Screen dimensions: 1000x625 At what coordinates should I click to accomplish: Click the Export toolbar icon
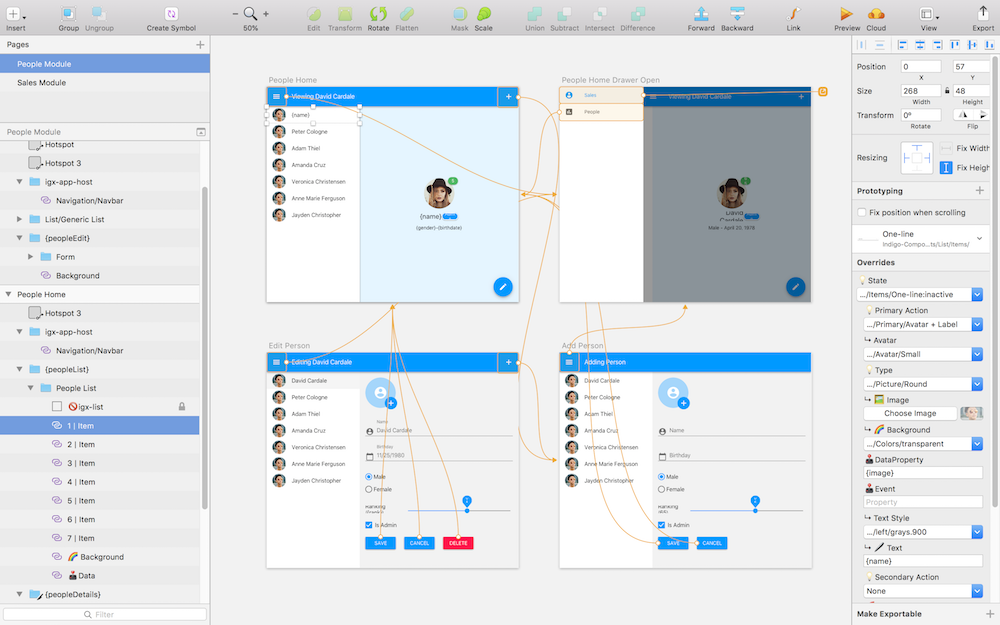(x=983, y=14)
